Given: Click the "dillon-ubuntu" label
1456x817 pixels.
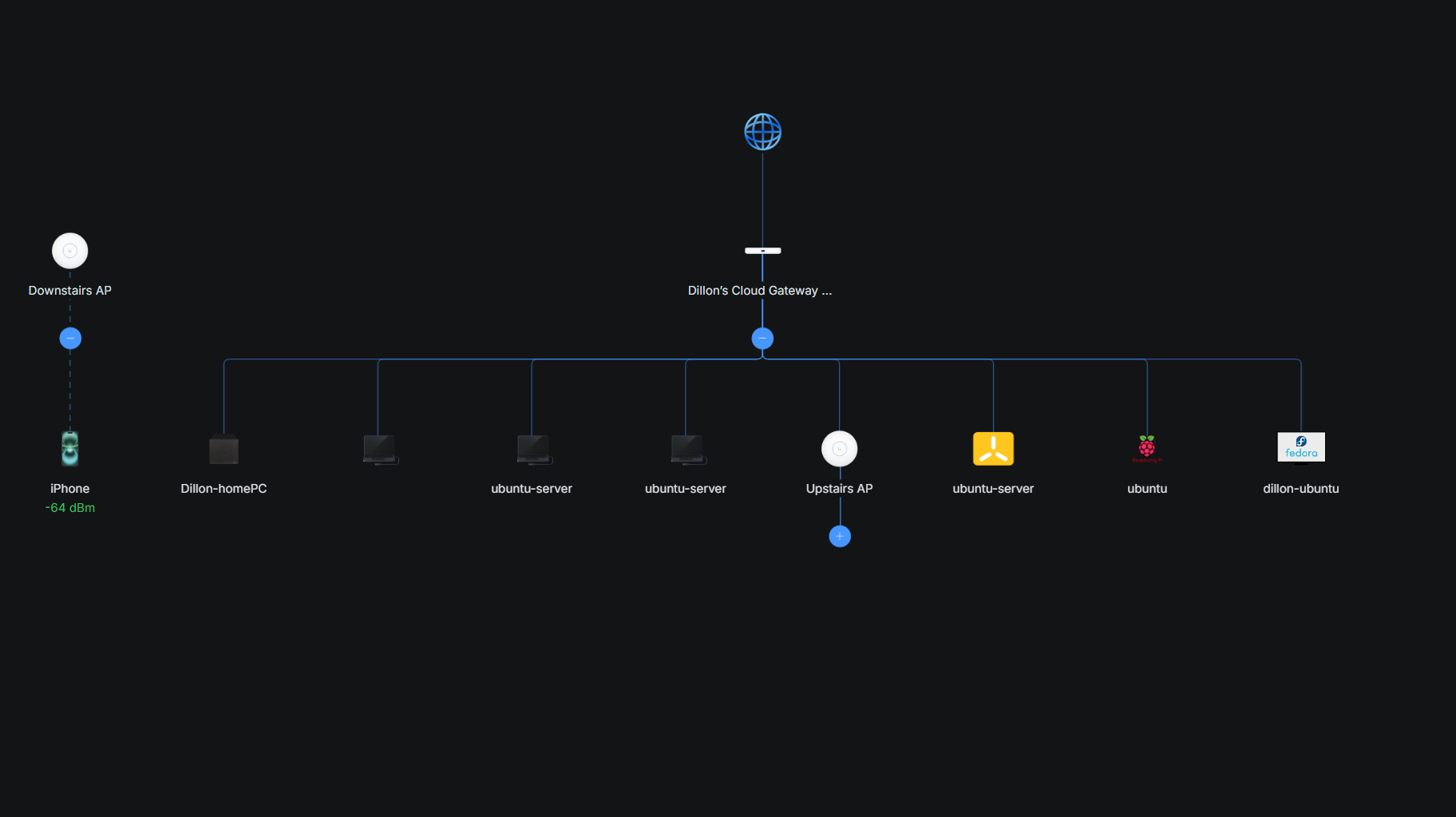Looking at the screenshot, I should point(1301,489).
